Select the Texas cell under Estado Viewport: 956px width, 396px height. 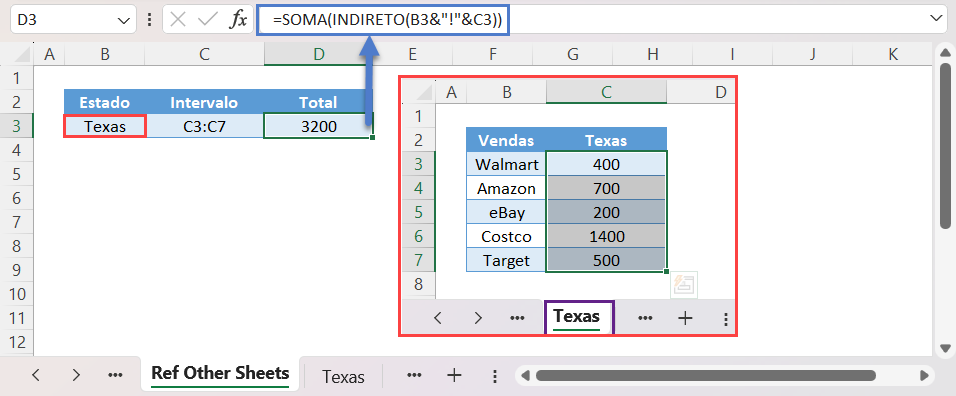tap(105, 126)
